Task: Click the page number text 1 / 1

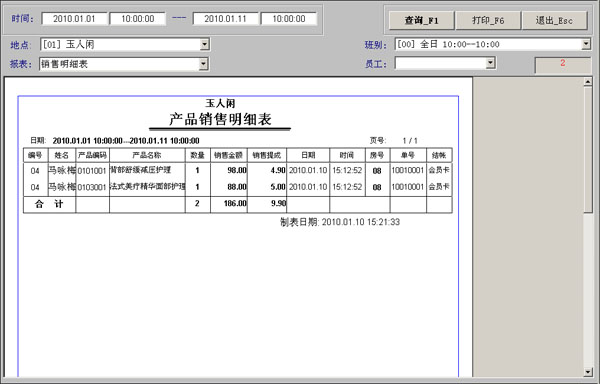Action: tap(410, 141)
